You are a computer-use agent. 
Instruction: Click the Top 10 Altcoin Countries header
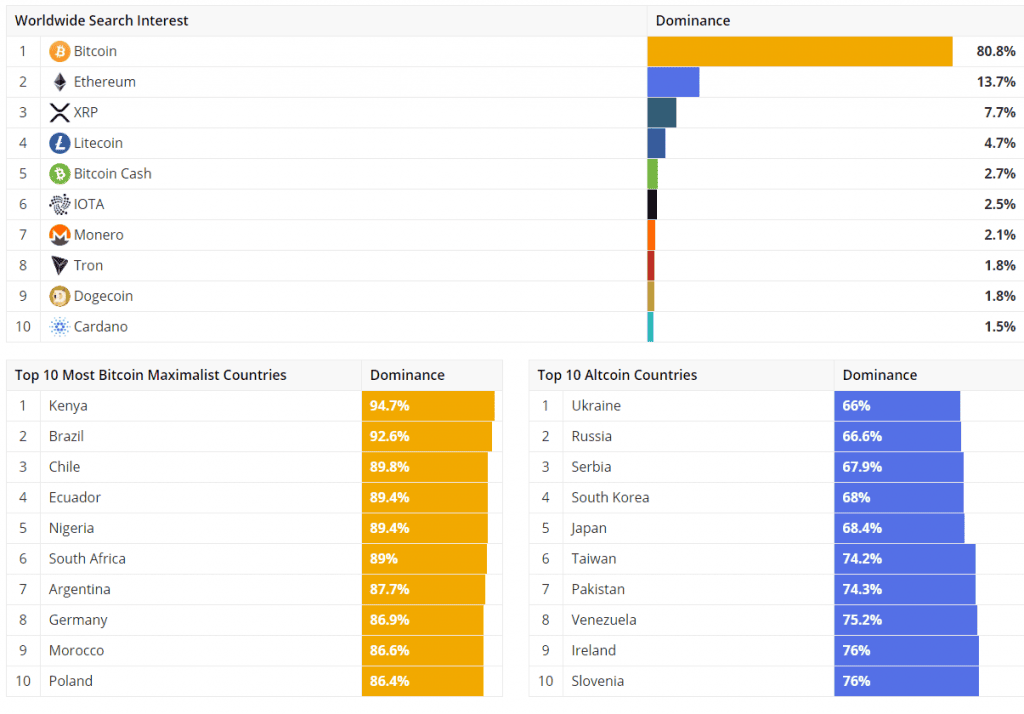point(617,375)
